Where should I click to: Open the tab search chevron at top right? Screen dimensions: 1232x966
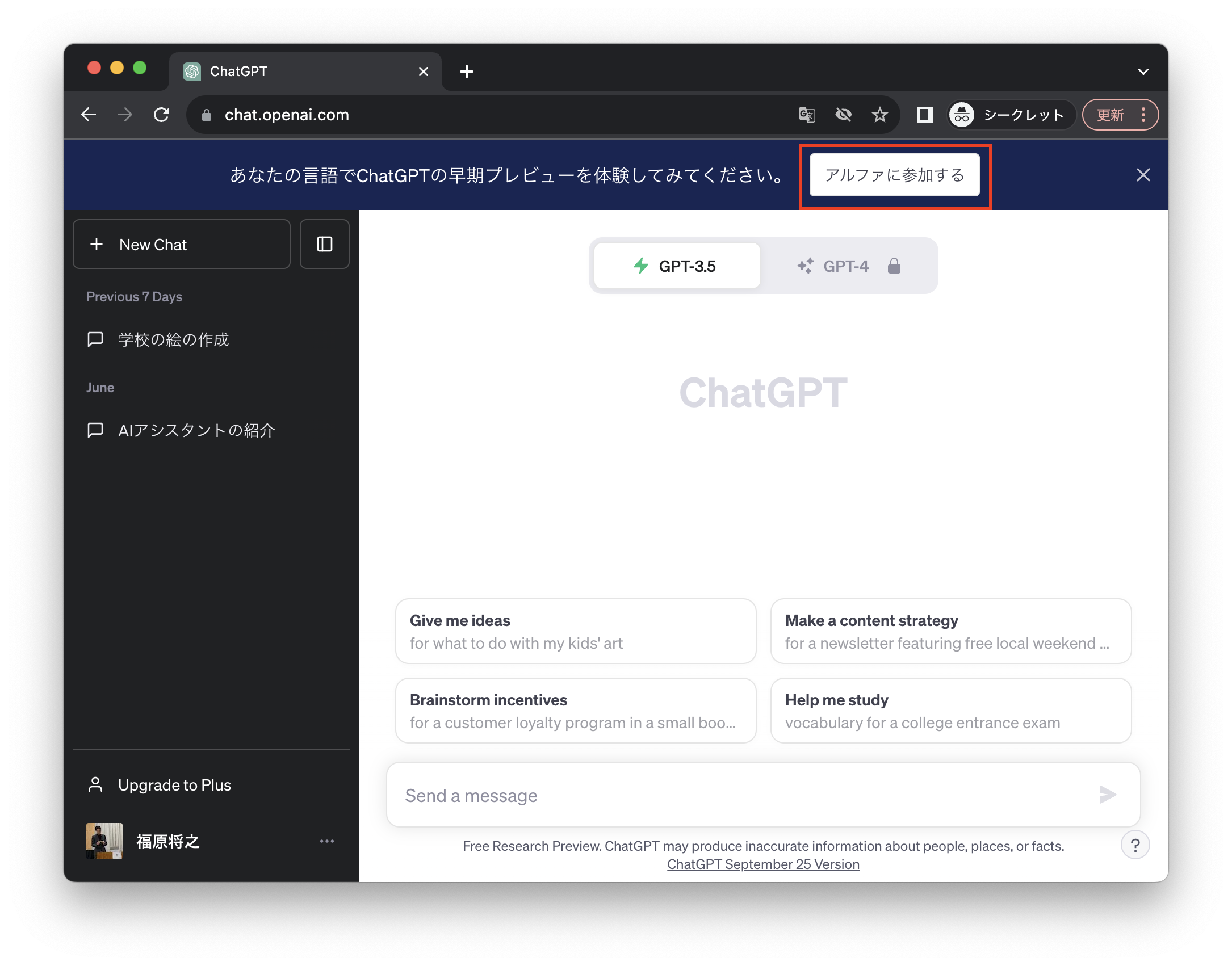tap(1143, 70)
